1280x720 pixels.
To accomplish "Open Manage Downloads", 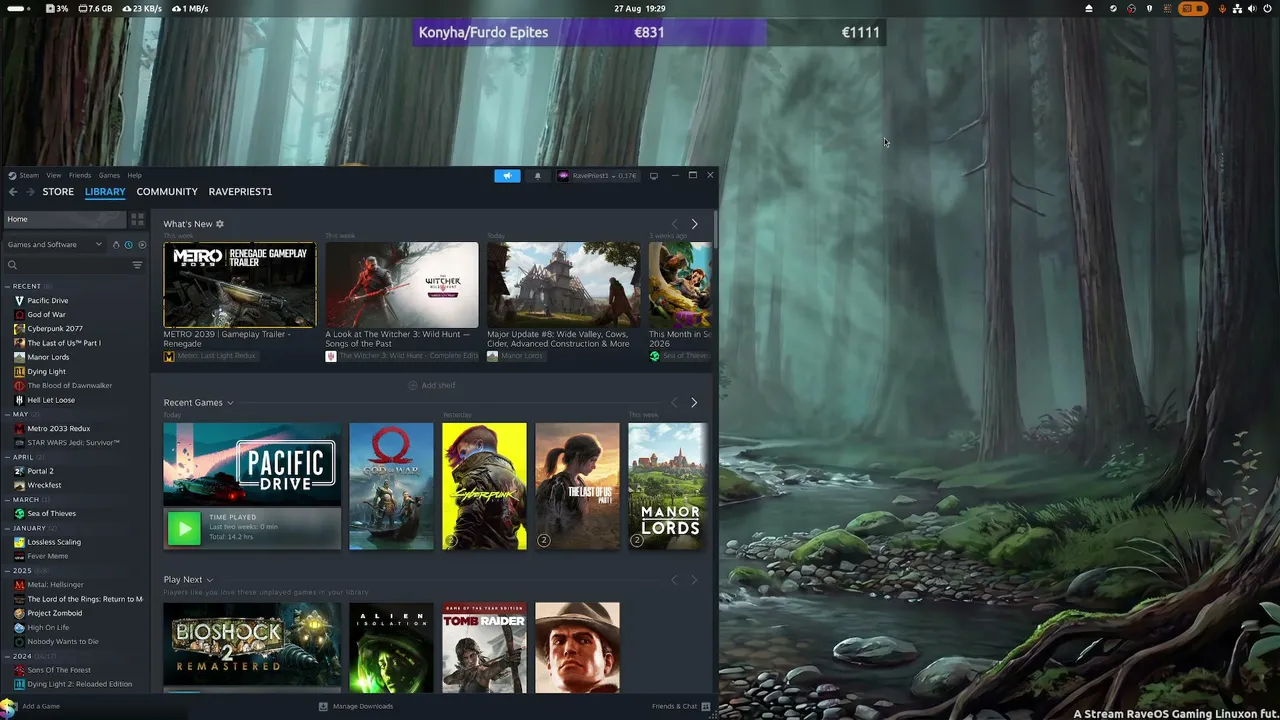I will 356,706.
